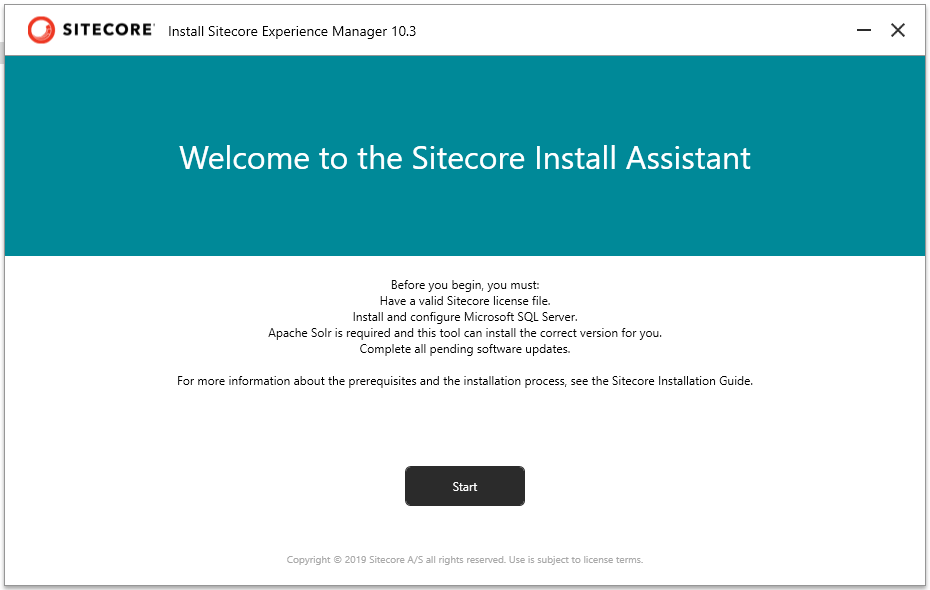Click blank white area above the Start button

464,430
